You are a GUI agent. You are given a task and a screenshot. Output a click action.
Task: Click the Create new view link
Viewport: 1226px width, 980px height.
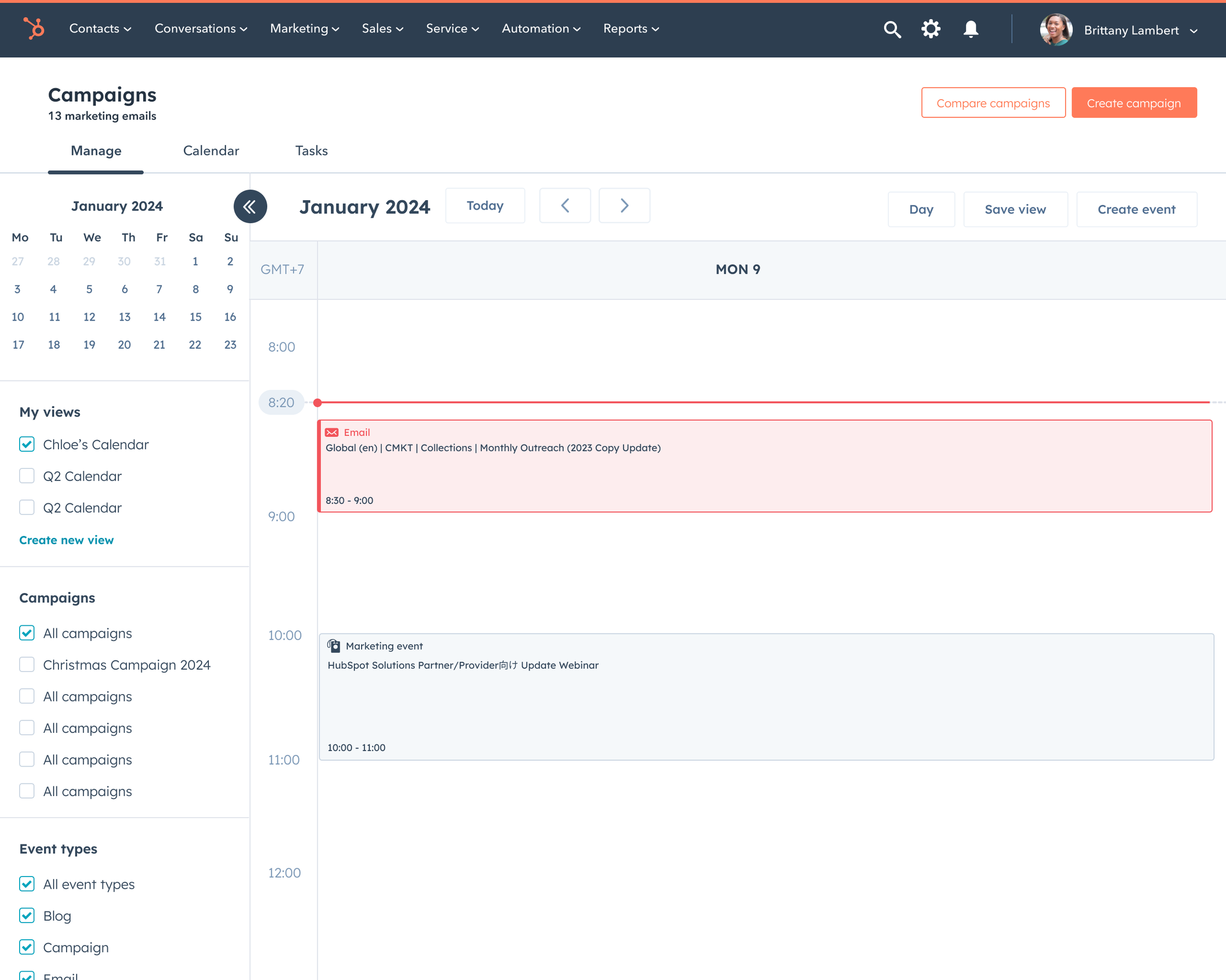(67, 540)
